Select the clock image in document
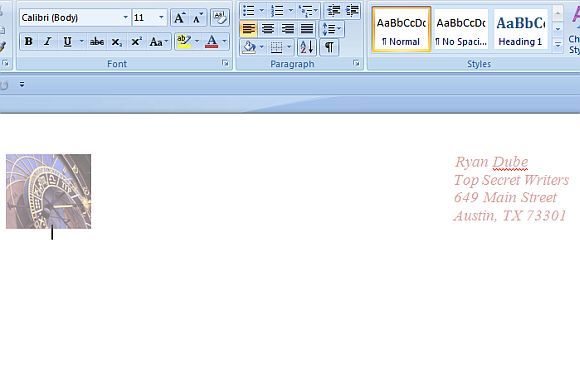 [48, 191]
